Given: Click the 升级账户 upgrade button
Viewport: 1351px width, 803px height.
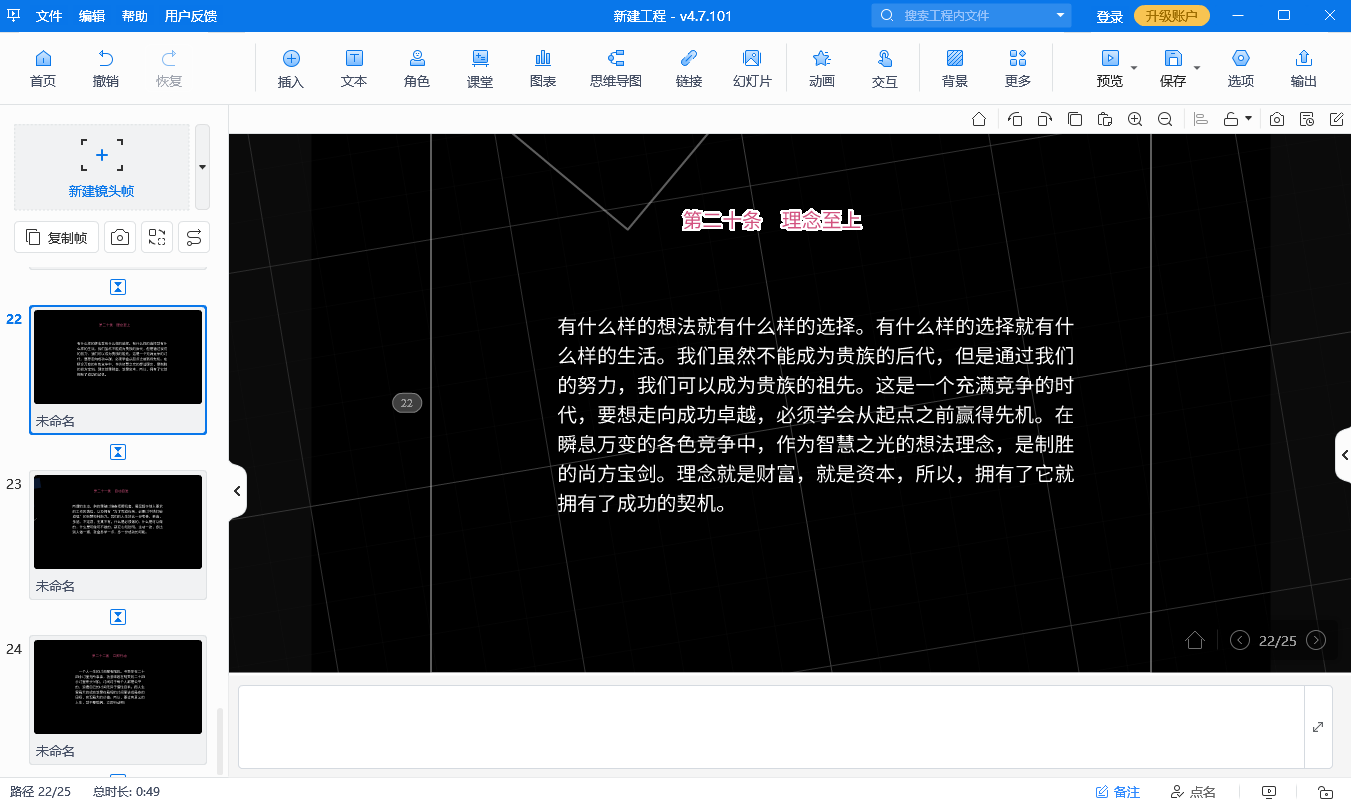Looking at the screenshot, I should tap(1171, 16).
